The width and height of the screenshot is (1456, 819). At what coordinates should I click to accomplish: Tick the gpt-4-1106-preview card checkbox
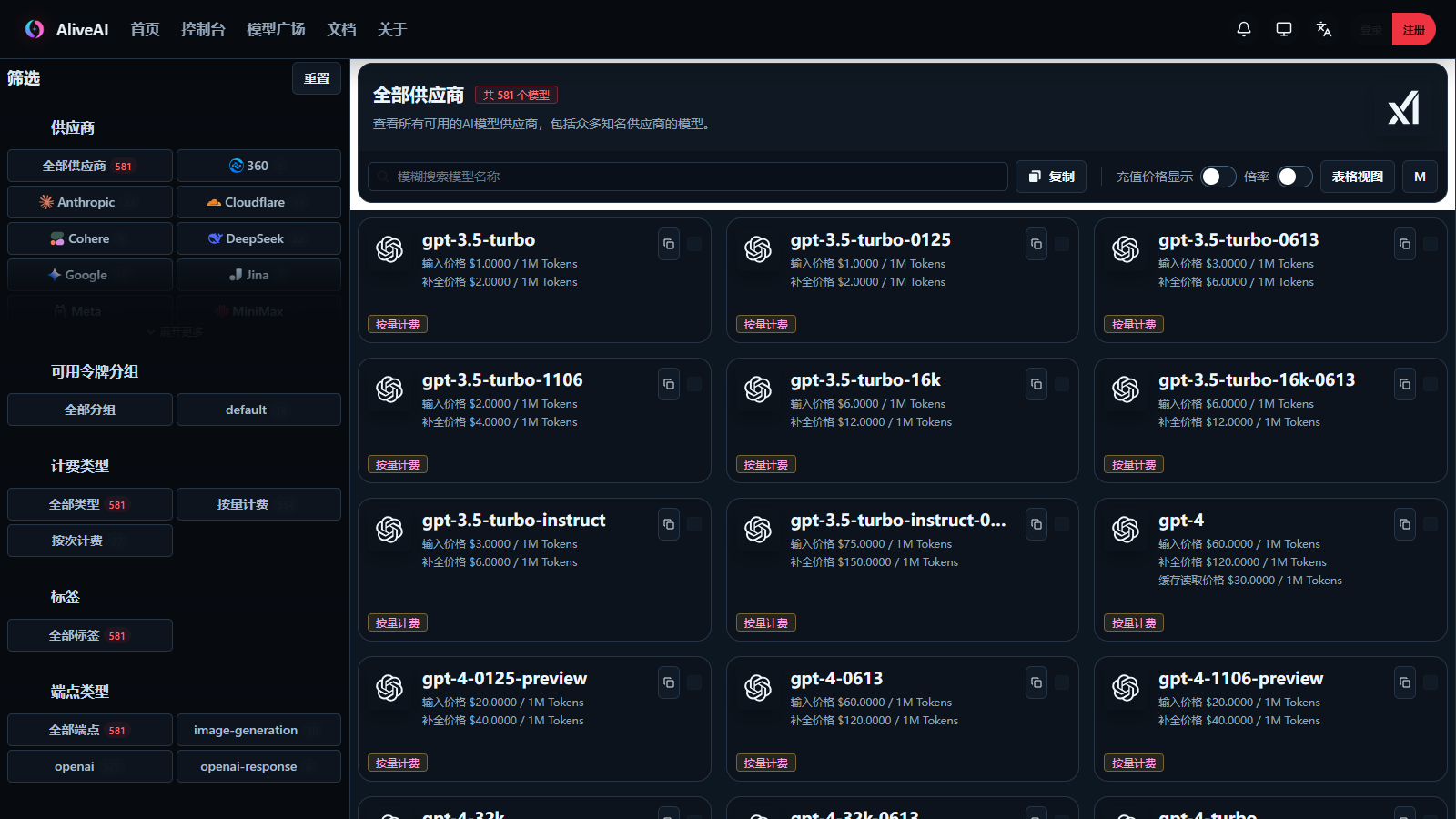click(x=1431, y=682)
